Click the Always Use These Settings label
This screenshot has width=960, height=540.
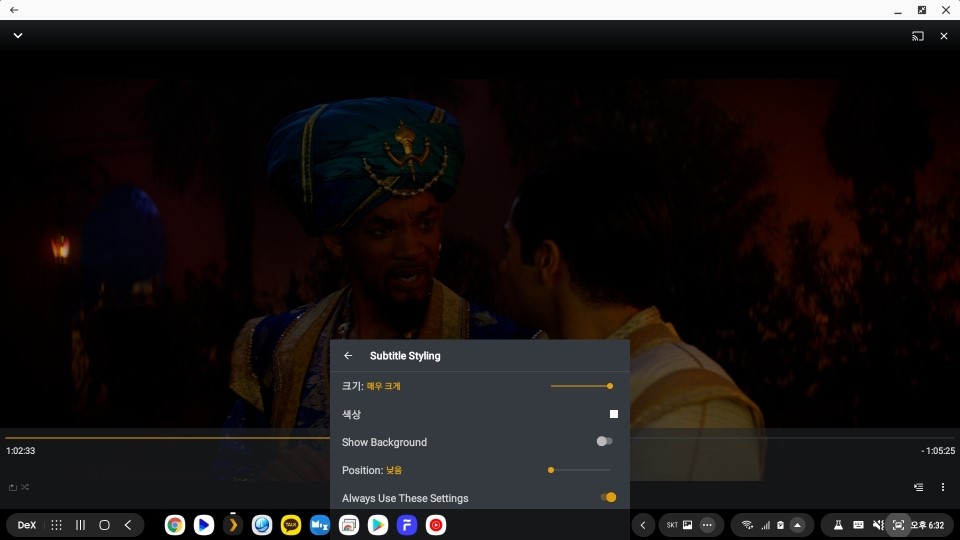pos(405,498)
